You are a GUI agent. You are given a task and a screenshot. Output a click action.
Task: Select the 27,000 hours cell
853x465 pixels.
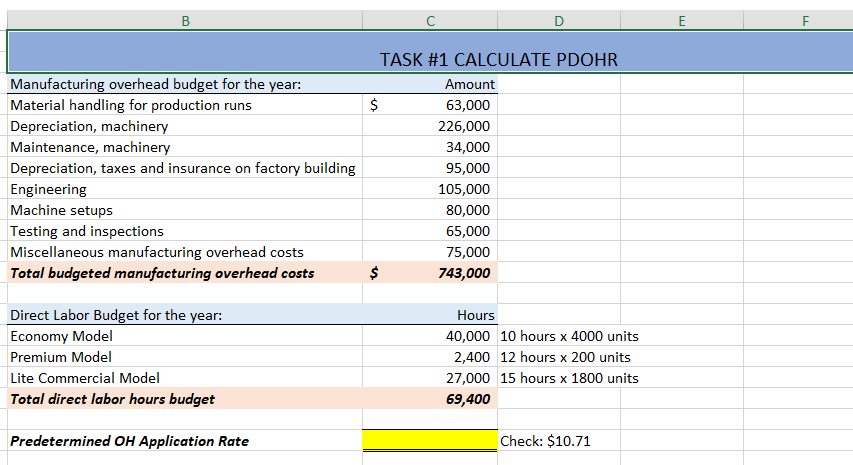(430, 378)
